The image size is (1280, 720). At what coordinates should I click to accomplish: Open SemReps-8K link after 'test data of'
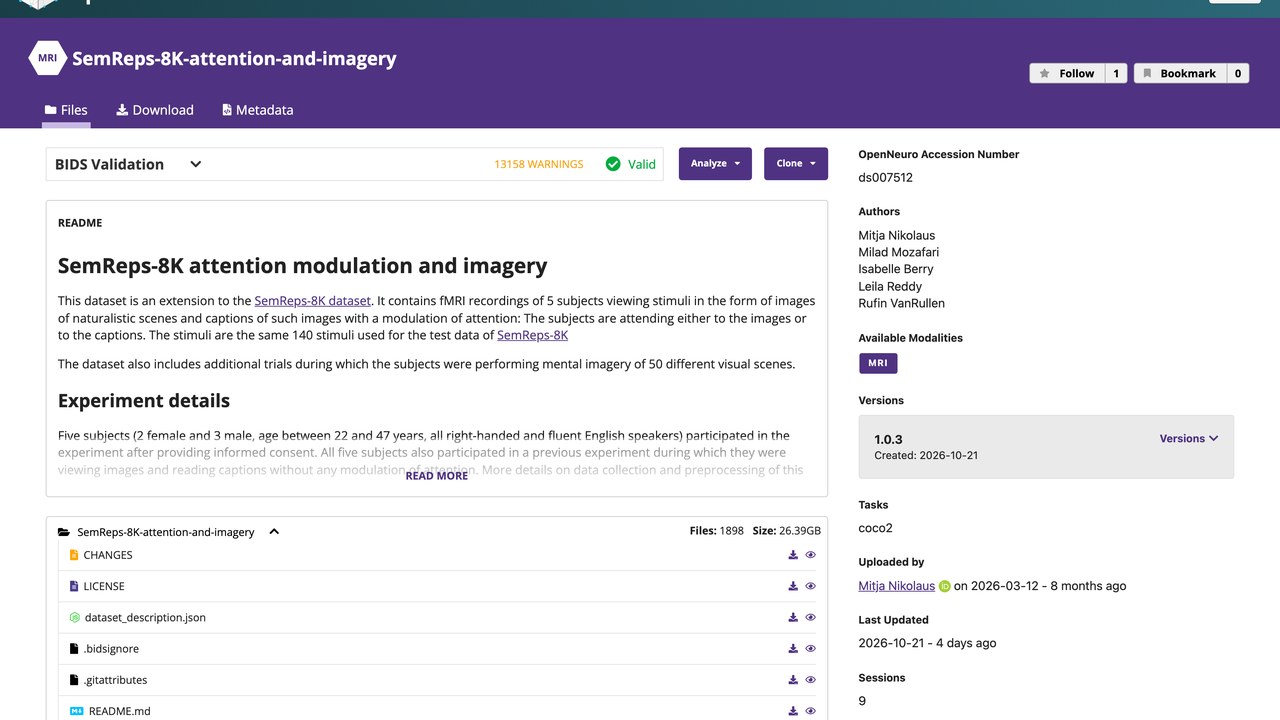[x=533, y=335]
